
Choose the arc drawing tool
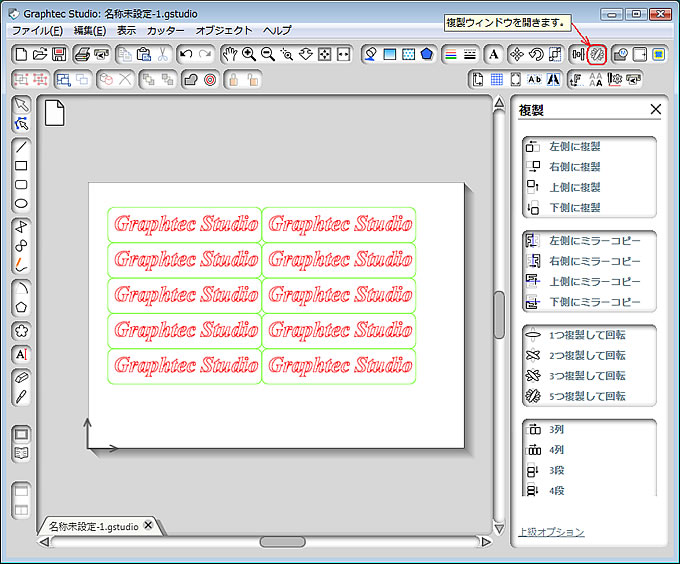(x=21, y=288)
